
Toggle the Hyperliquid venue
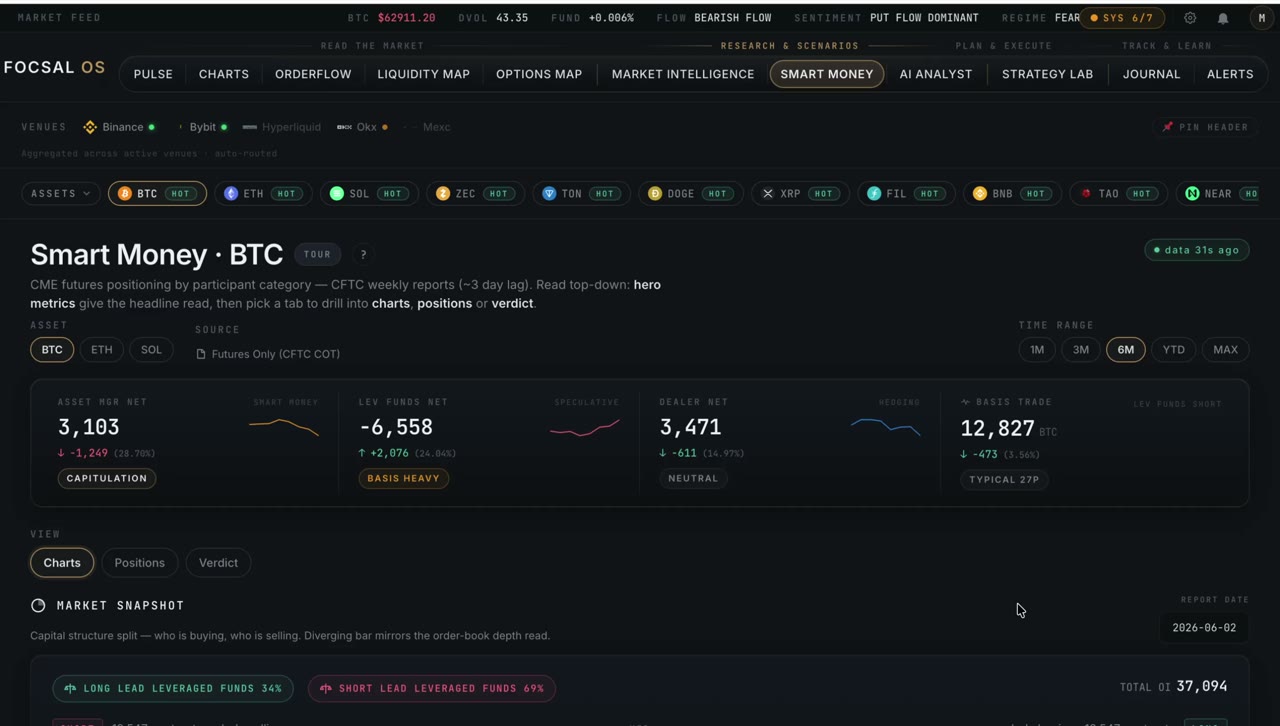[x=282, y=127]
